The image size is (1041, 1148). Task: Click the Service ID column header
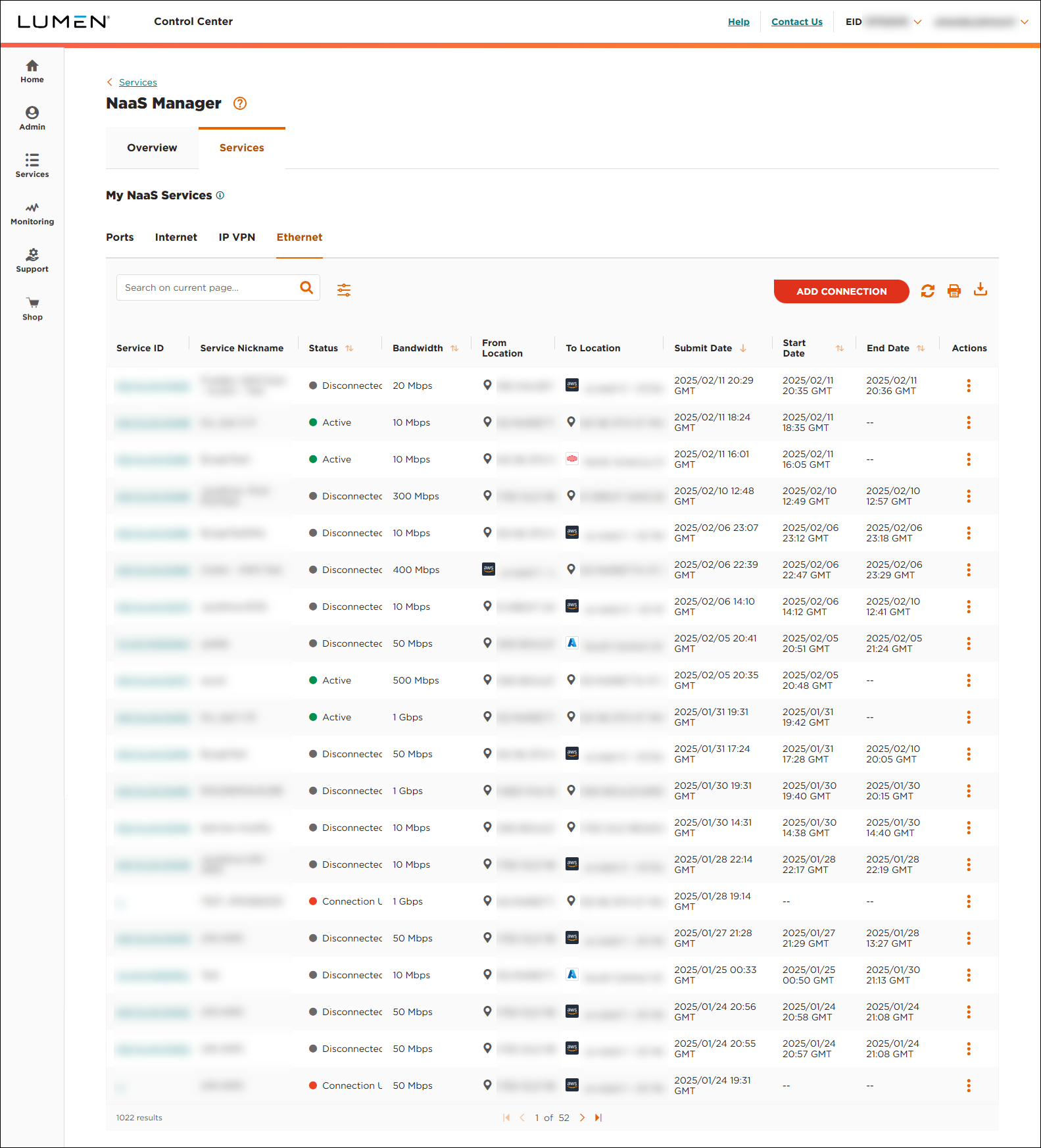click(140, 348)
